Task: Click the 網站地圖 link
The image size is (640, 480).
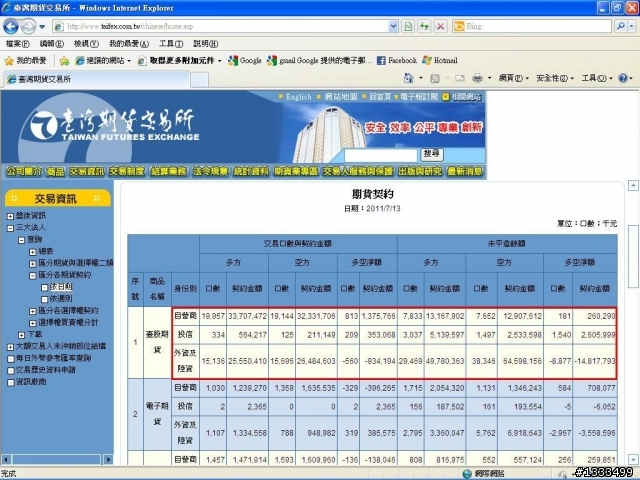Action: click(341, 97)
